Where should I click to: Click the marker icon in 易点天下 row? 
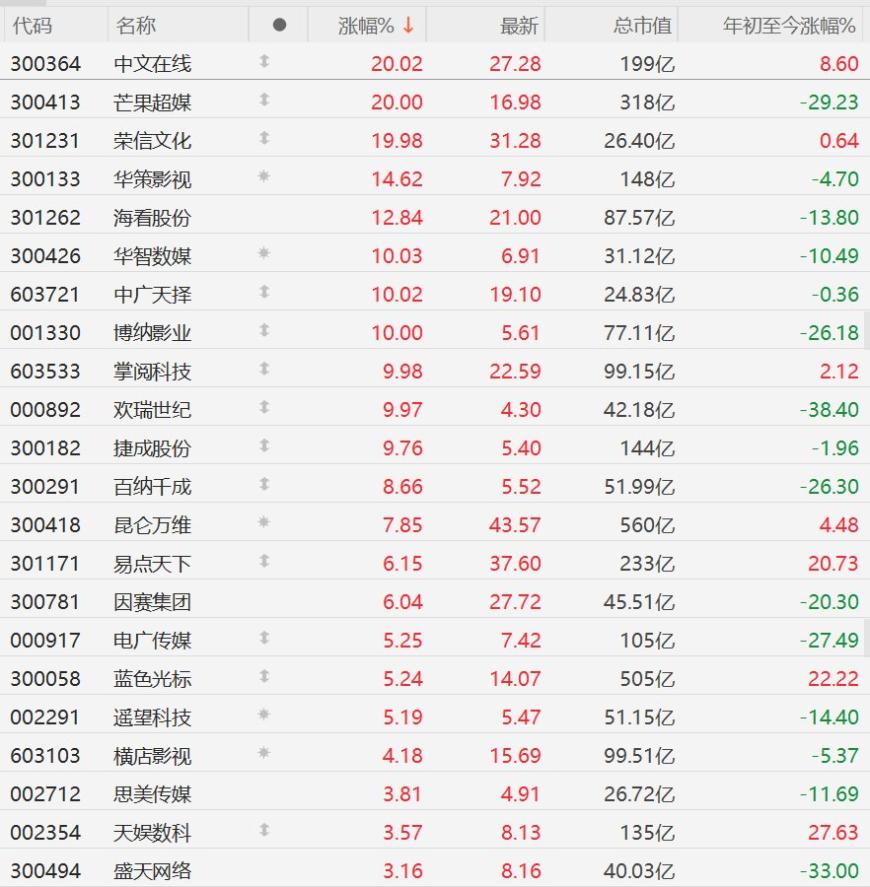pyautogui.click(x=264, y=561)
